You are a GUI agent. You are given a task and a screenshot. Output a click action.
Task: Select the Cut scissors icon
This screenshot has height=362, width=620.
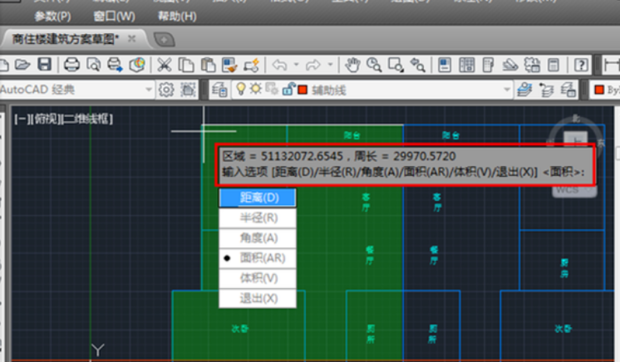point(164,65)
